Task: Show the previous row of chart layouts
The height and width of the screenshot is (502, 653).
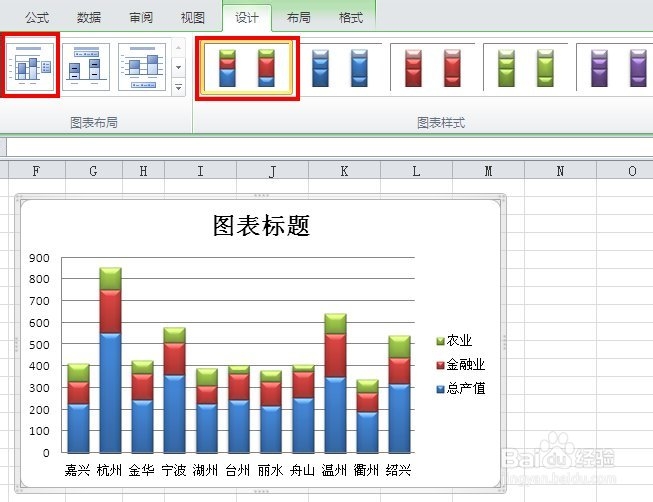Action: [x=178, y=48]
